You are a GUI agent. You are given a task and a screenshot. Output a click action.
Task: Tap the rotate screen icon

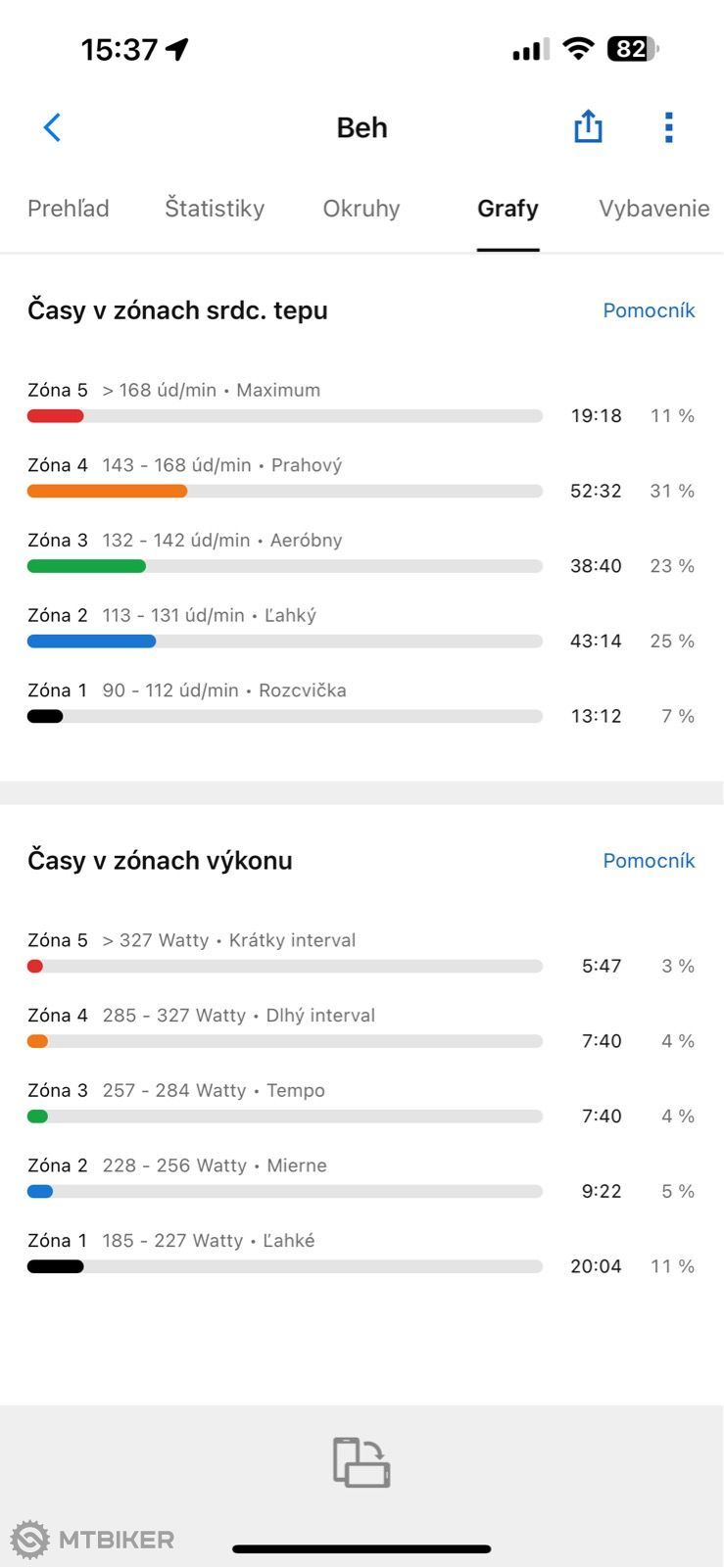pos(362,1462)
